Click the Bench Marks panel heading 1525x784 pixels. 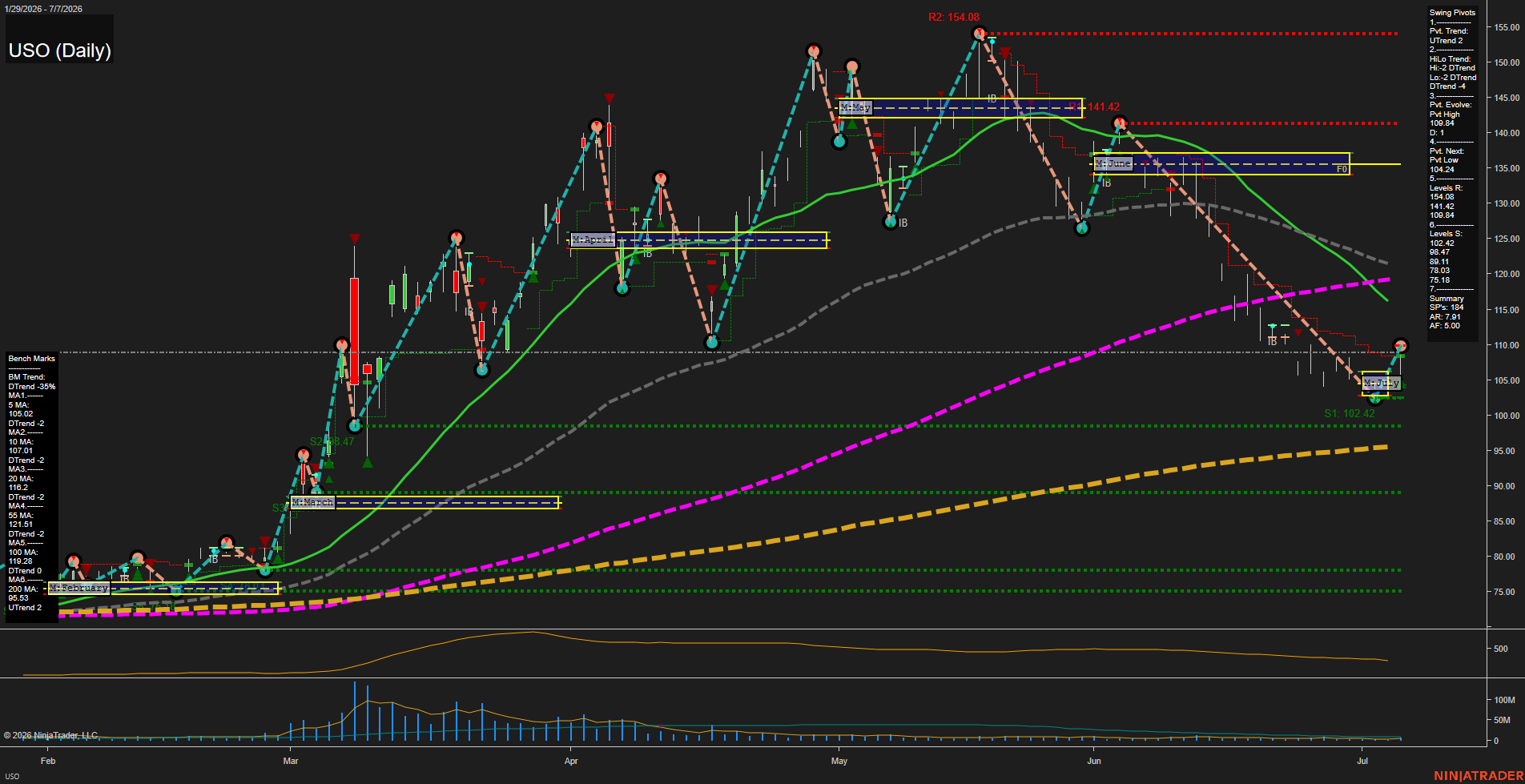(32, 359)
